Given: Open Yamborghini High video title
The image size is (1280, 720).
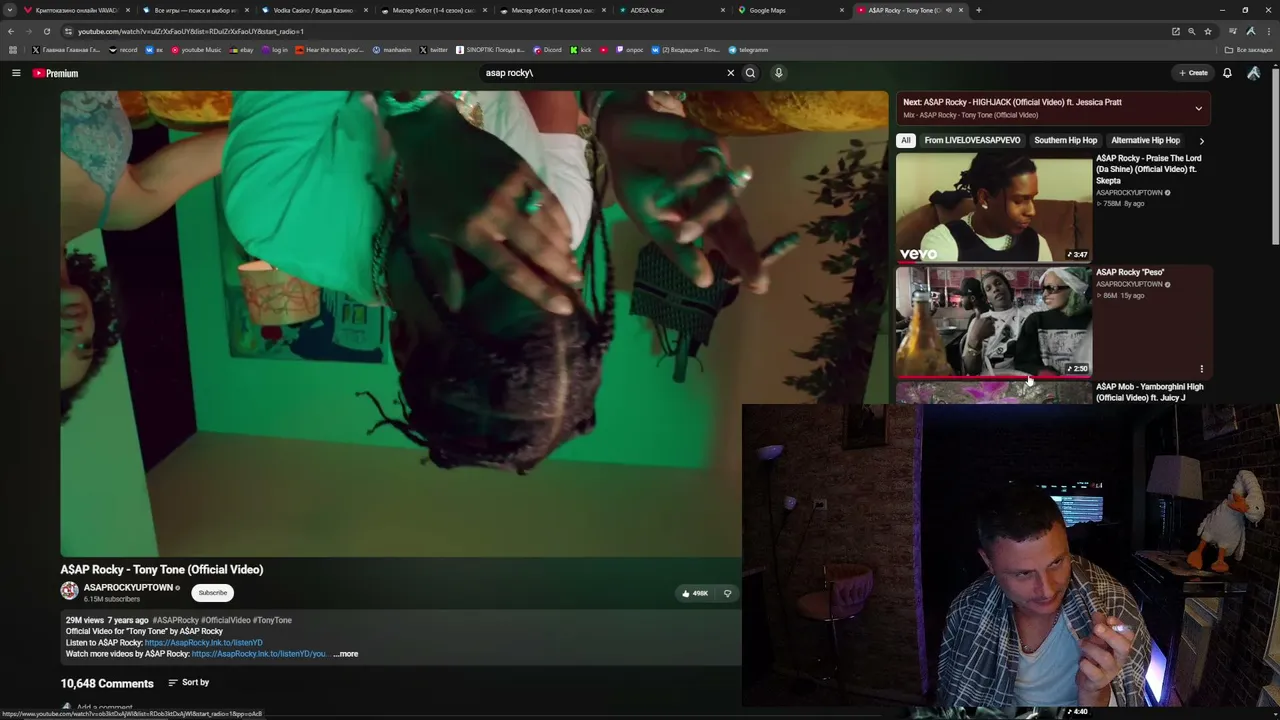Looking at the screenshot, I should tap(1150, 392).
